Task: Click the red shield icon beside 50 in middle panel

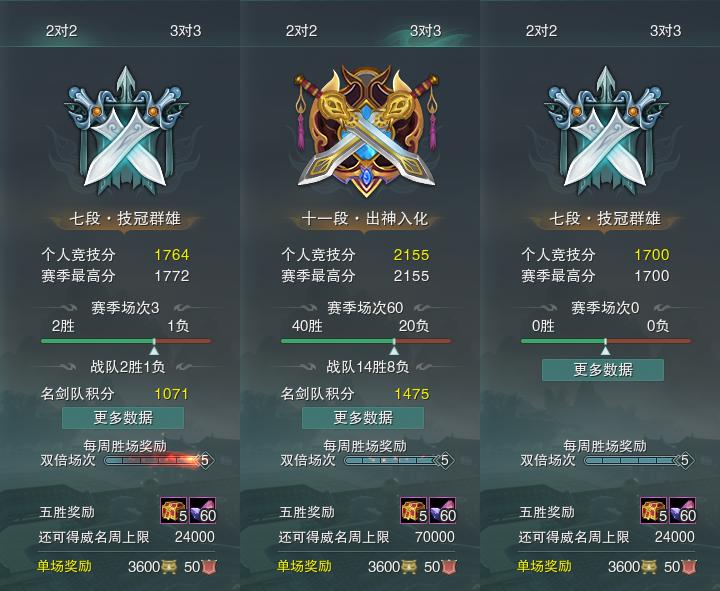Action: tap(449, 567)
